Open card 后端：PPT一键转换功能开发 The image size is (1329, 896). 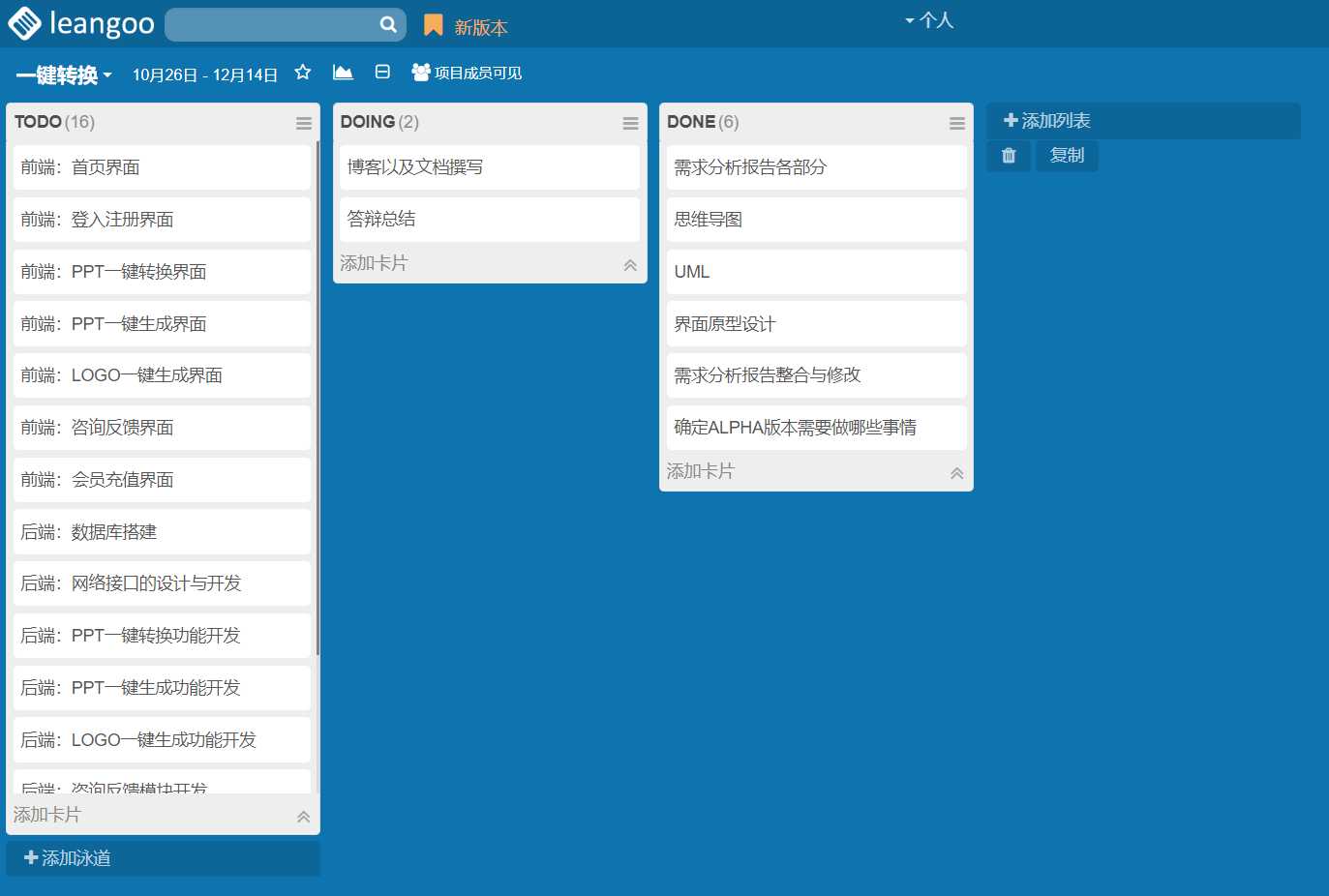[162, 636]
